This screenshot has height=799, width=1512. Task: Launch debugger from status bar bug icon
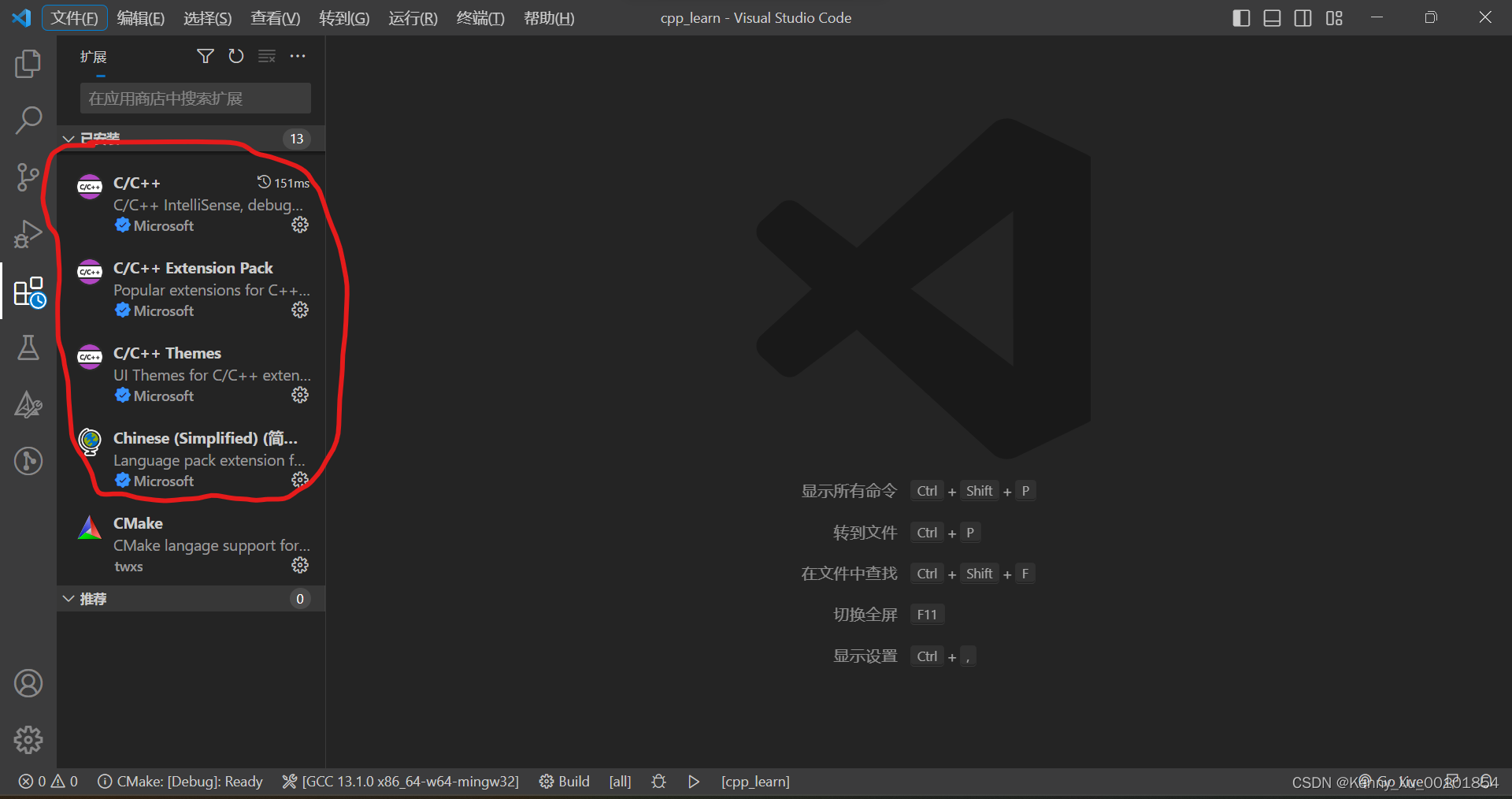[x=659, y=782]
